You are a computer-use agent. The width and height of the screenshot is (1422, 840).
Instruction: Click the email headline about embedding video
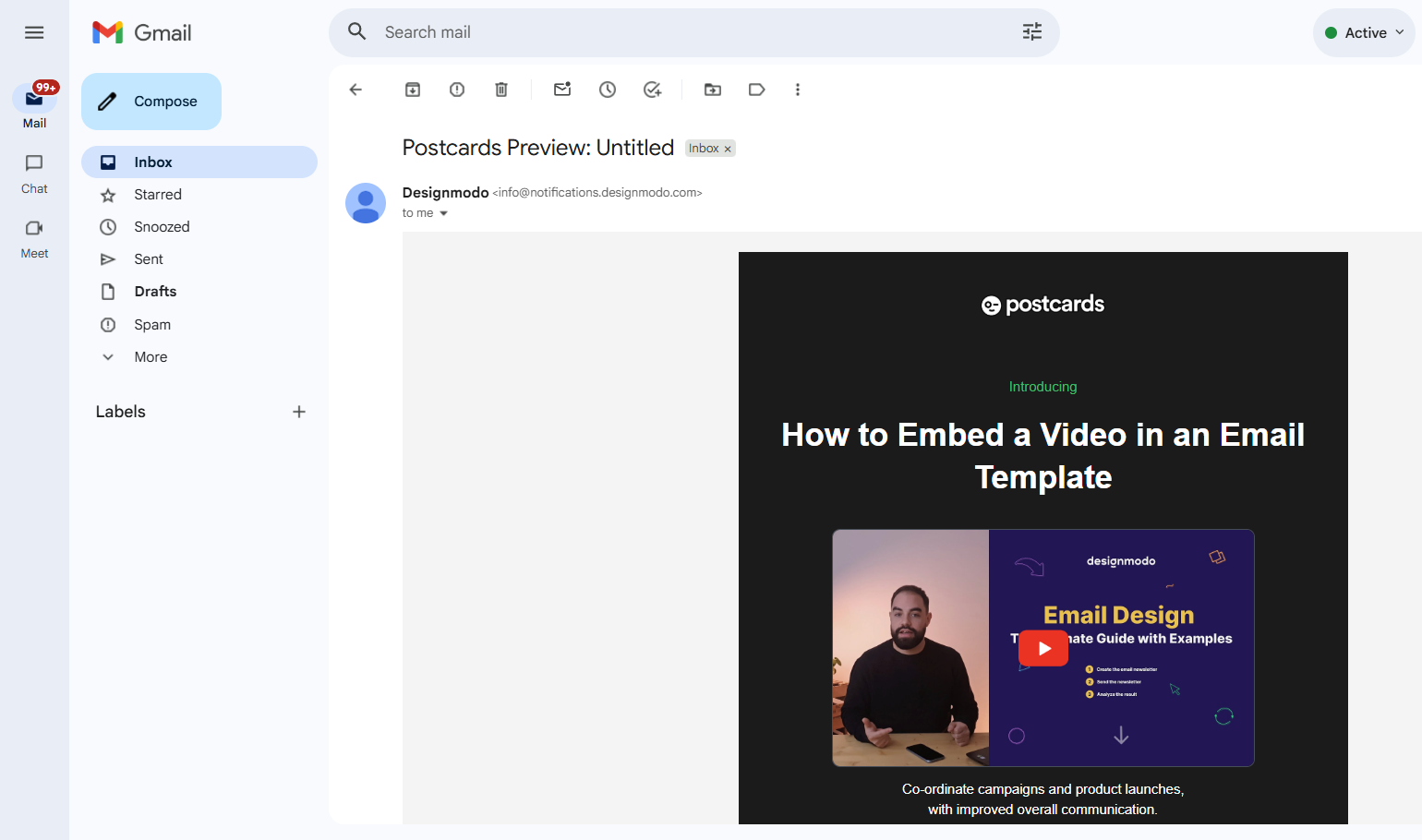point(1043,456)
